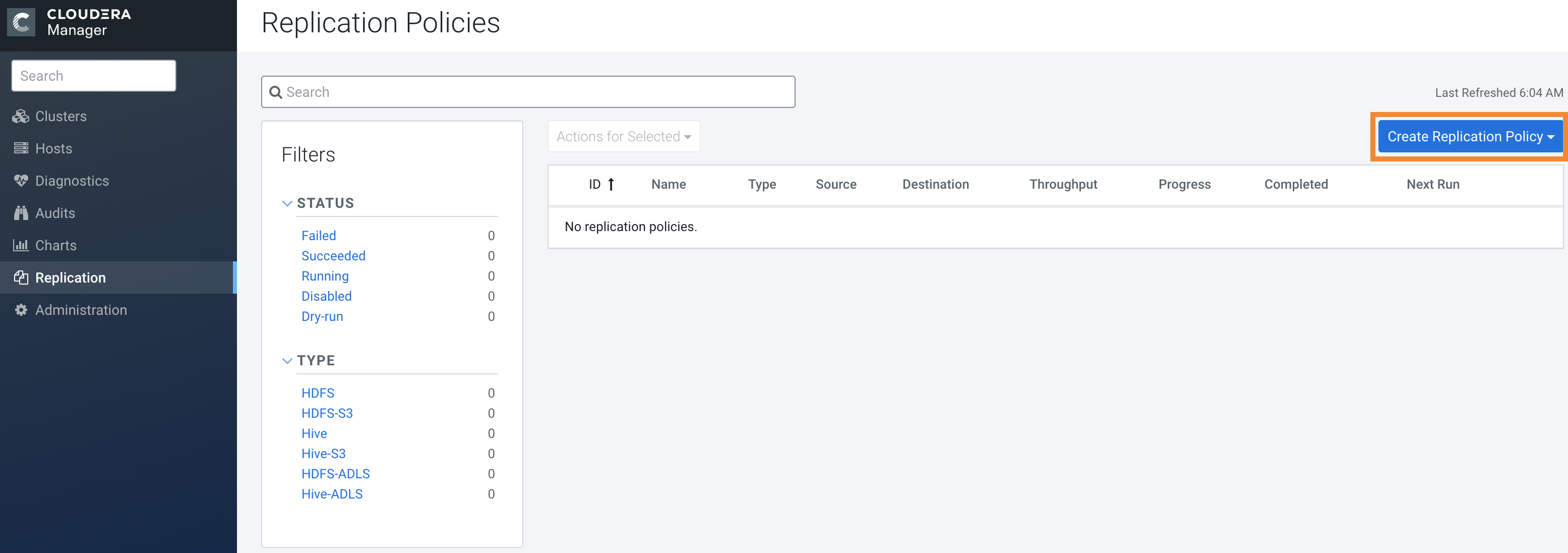This screenshot has height=553, width=1568.
Task: Filter policies by Hive-S3 type
Action: tap(323, 454)
